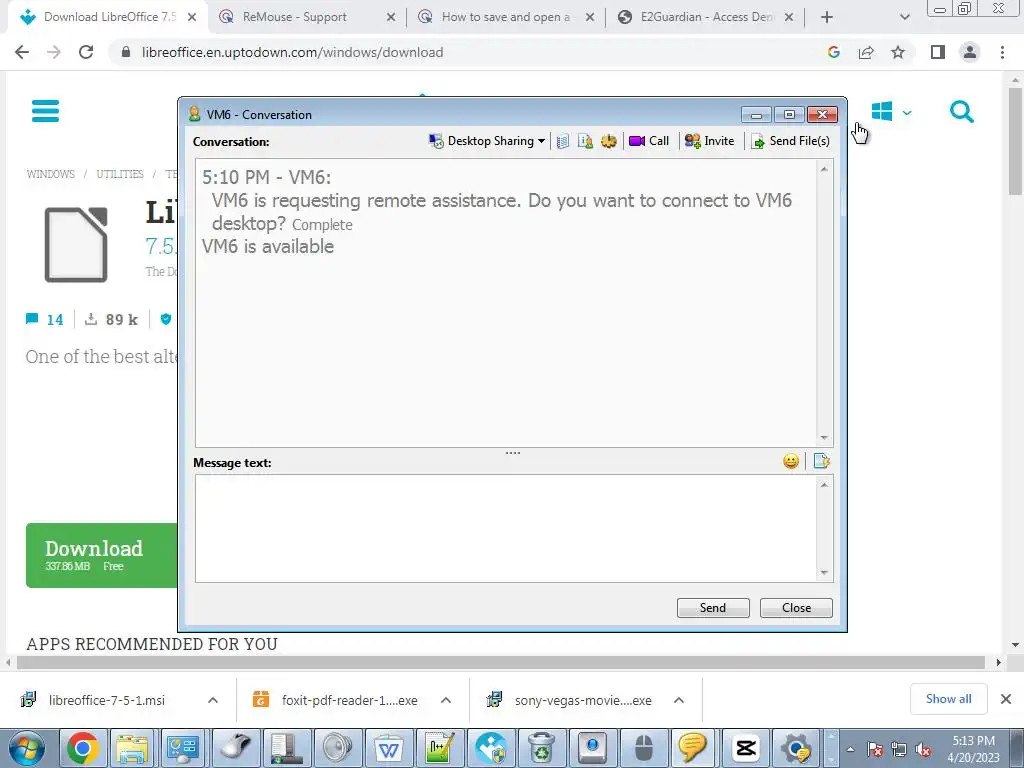This screenshot has height=768, width=1024.
Task: Click the Google icon in address bar
Action: click(x=833, y=52)
